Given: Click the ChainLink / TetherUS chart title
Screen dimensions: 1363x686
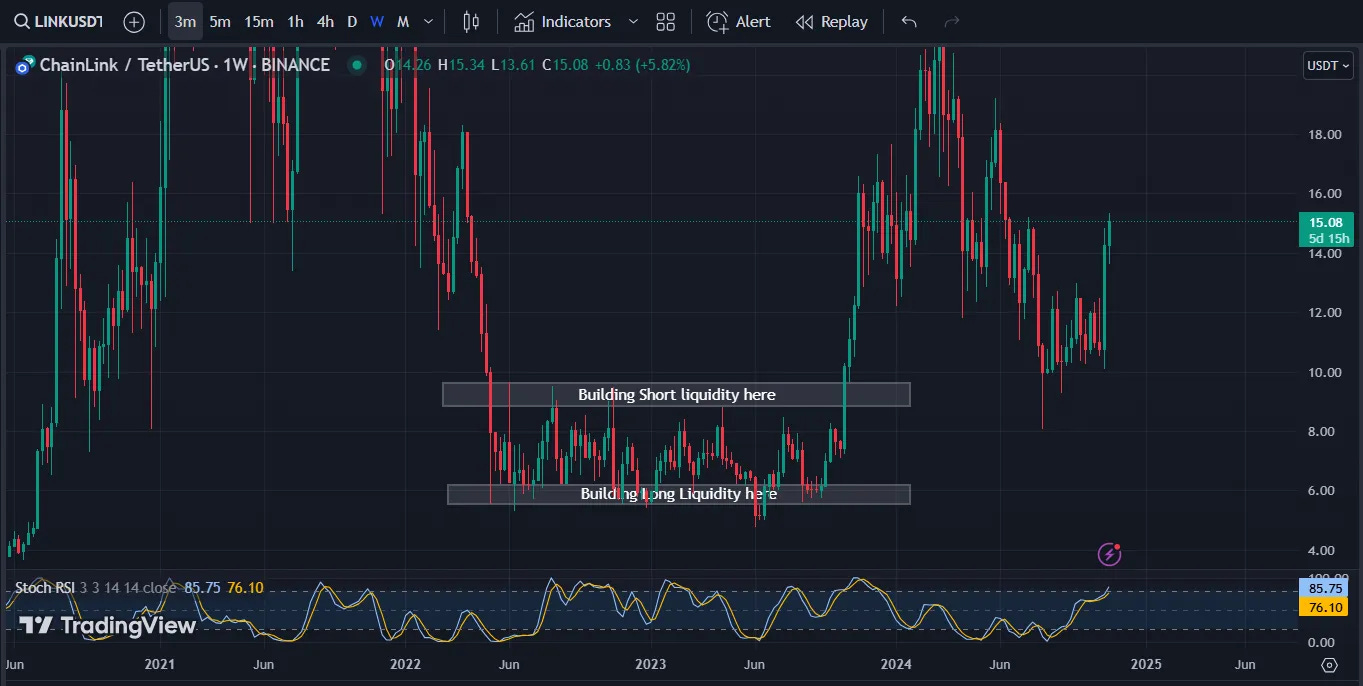Looking at the screenshot, I should tap(184, 65).
